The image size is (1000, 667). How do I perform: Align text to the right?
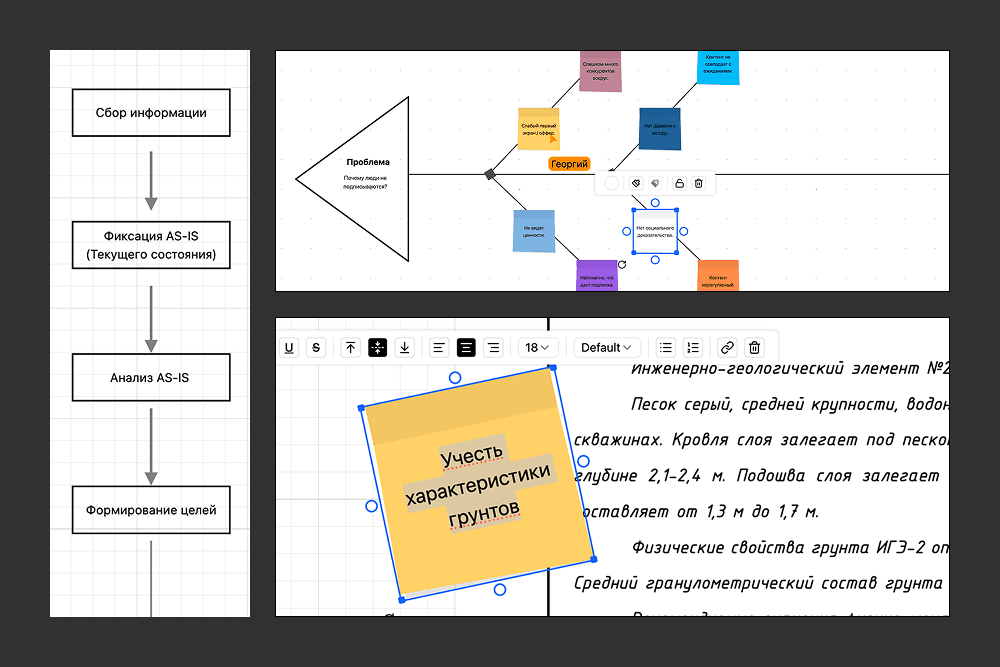tap(492, 348)
